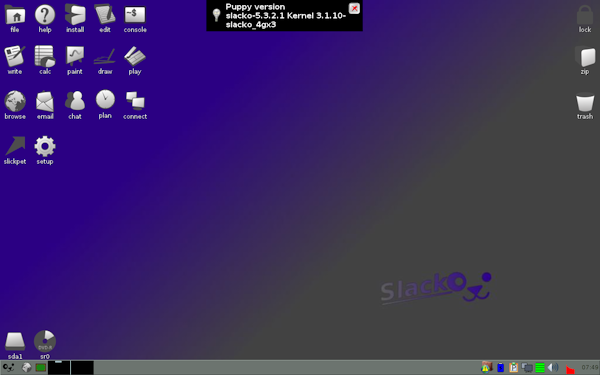Switch to the second virtual desktop

tap(82, 367)
